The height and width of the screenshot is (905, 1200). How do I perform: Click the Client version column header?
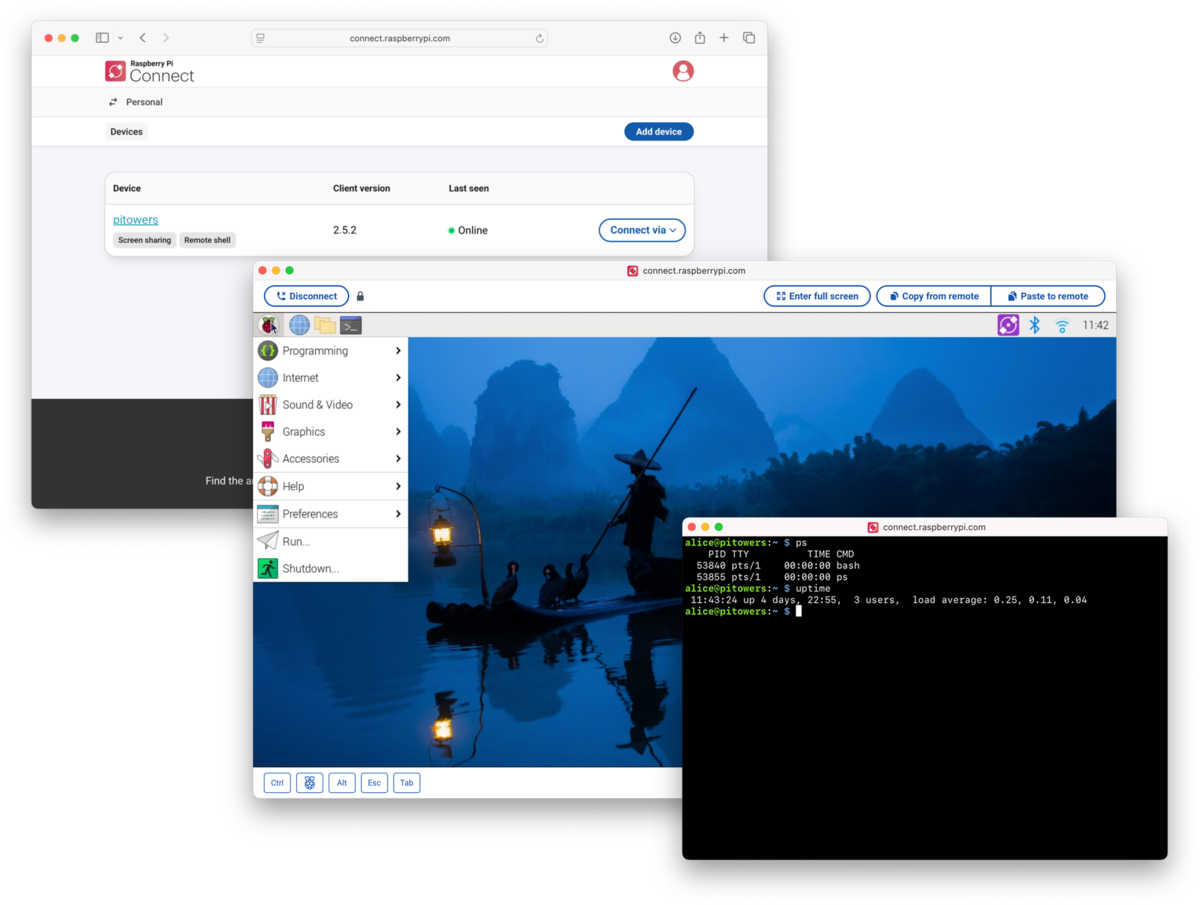[x=362, y=188]
